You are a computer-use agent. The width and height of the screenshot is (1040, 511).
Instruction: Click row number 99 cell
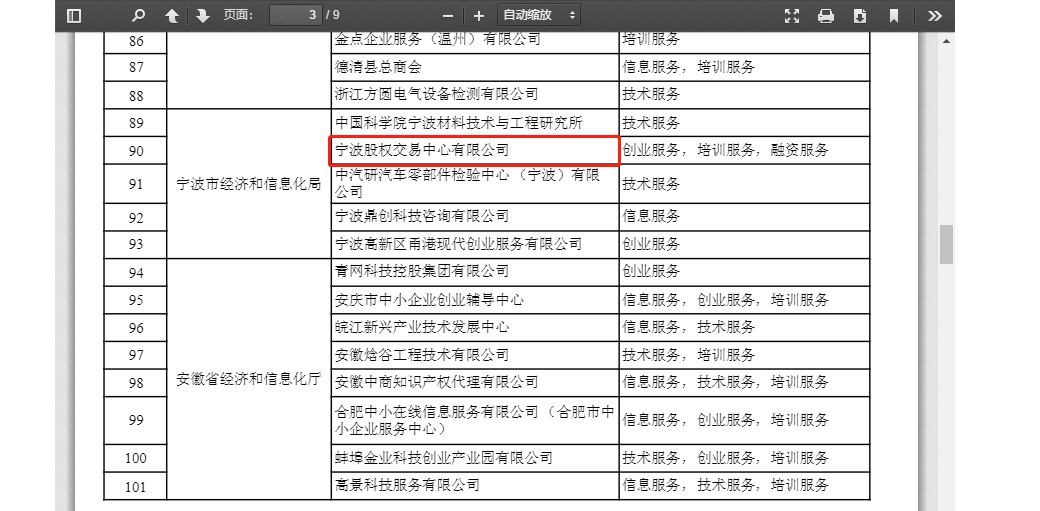tap(135, 421)
